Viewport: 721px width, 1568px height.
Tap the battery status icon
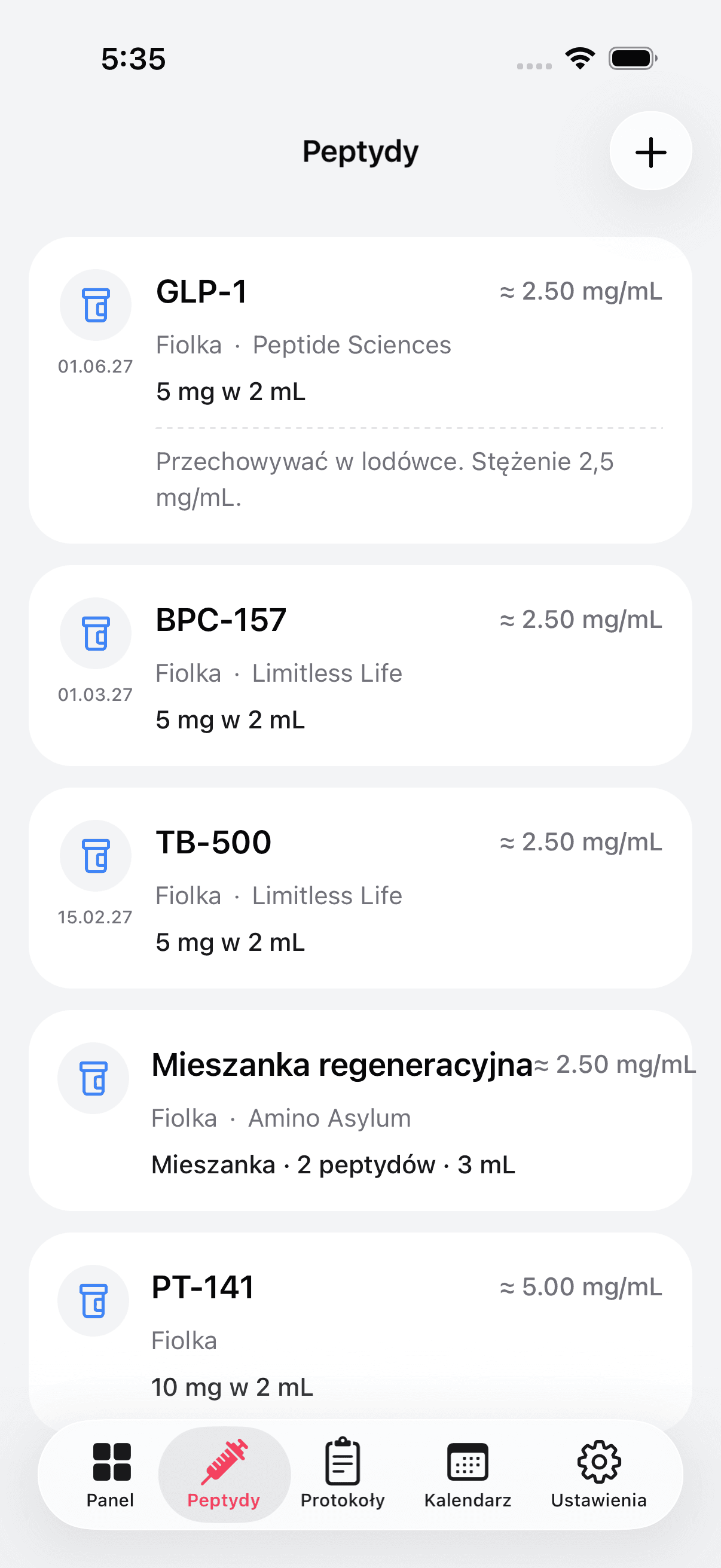coord(633,59)
